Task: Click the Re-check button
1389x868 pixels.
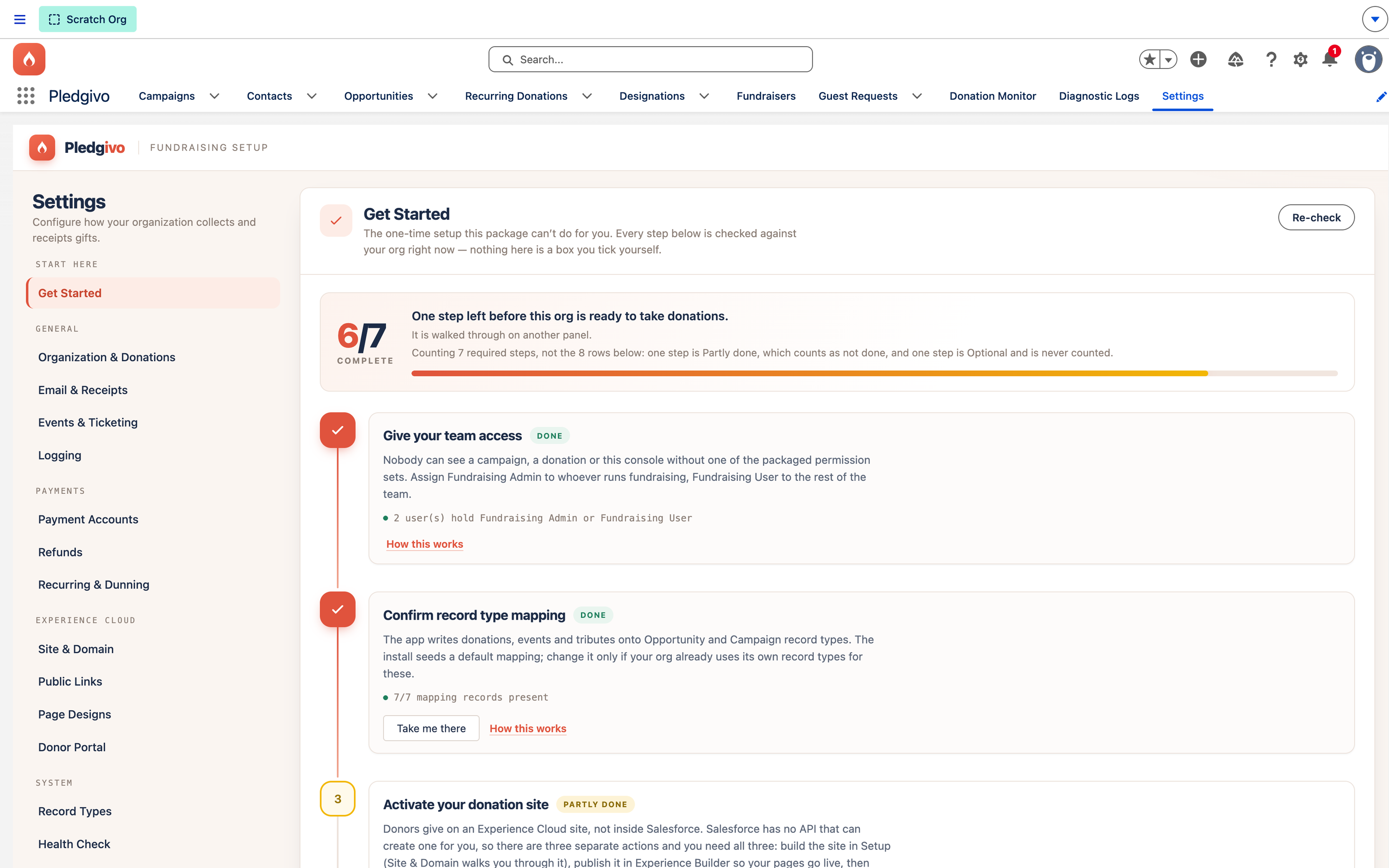Action: point(1316,217)
